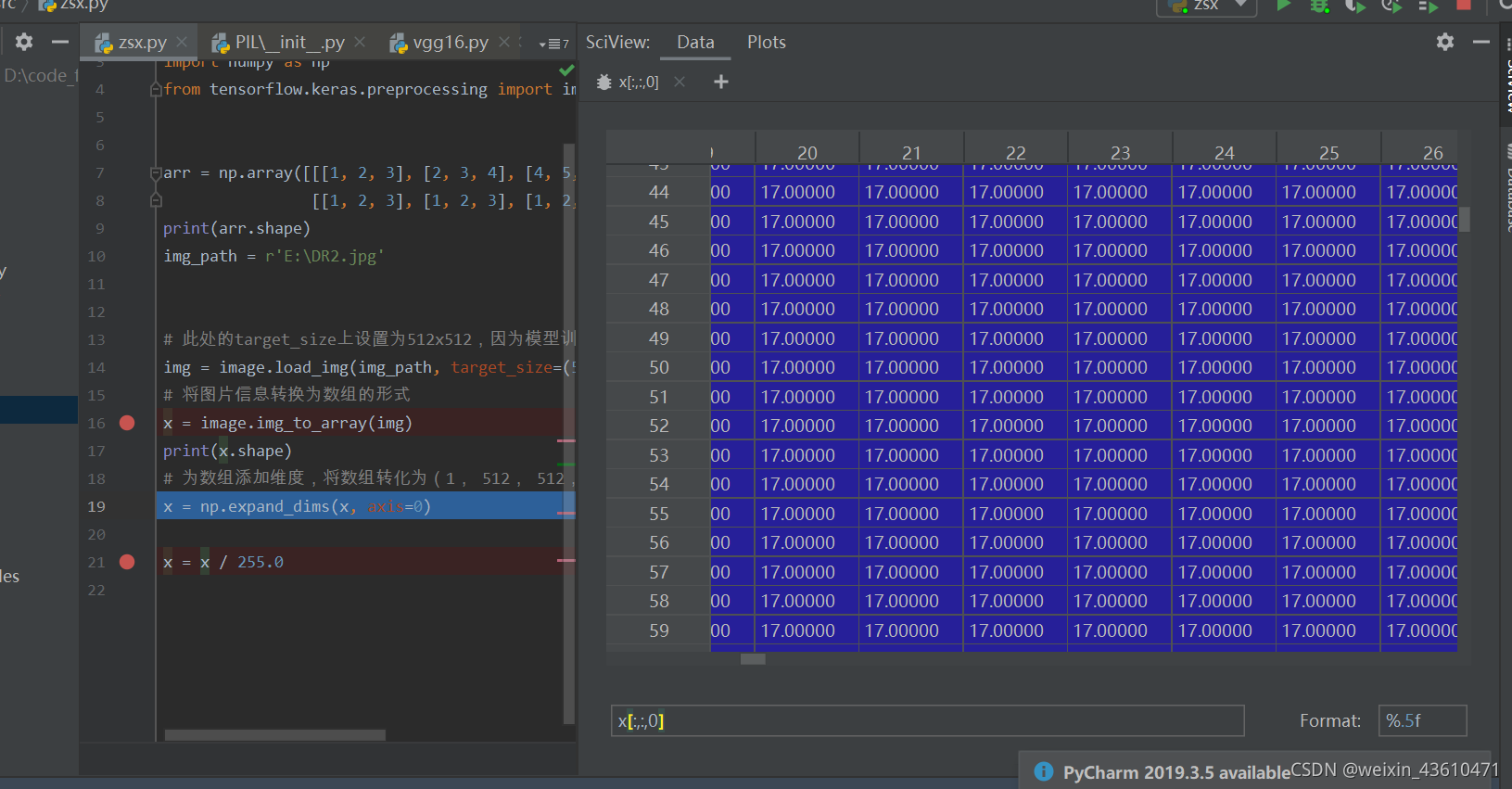1512x789 pixels.
Task: Toggle breakpoint on line 16
Action: (127, 423)
